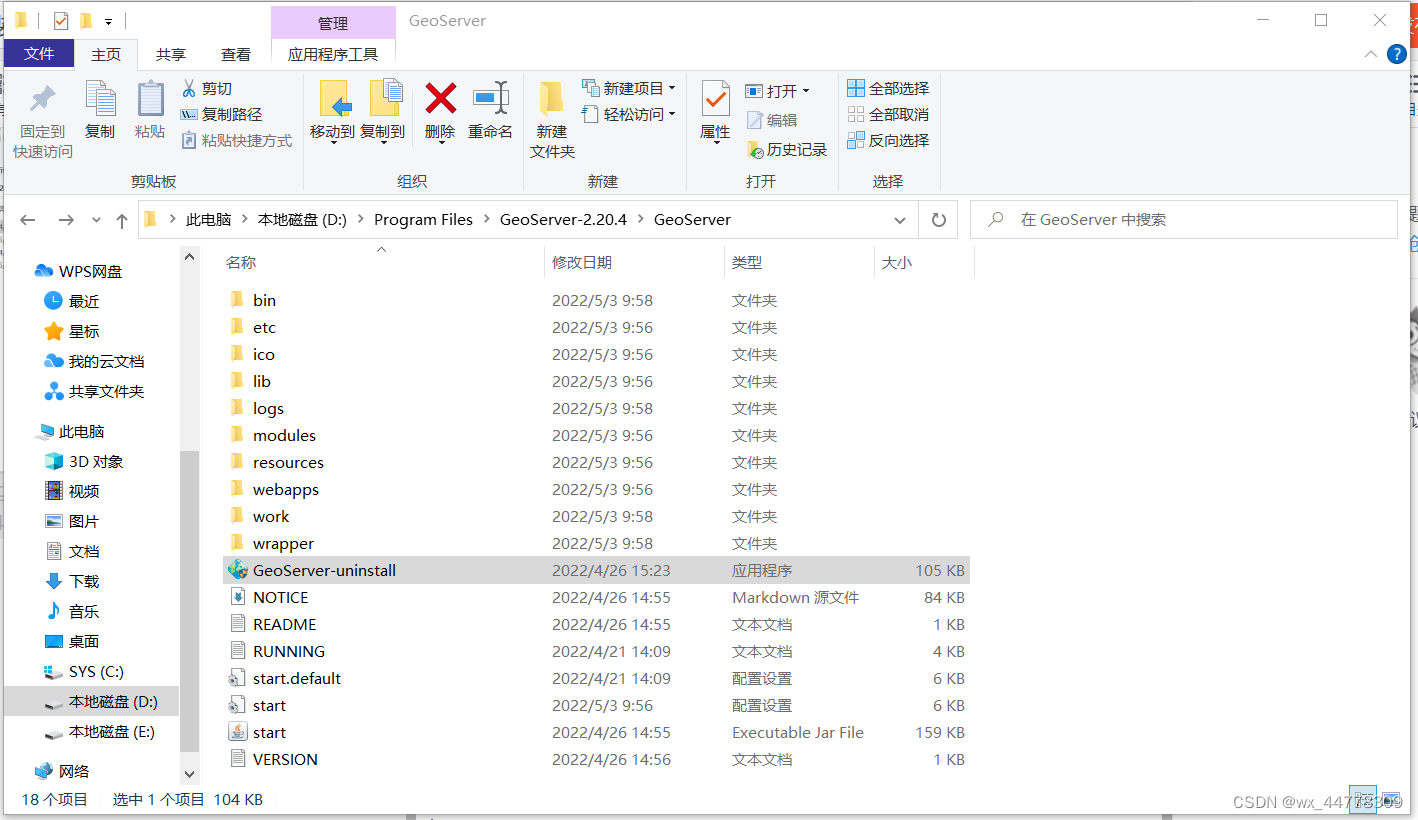Click Copy Path (复制路径)
1418x820 pixels.
(221, 115)
